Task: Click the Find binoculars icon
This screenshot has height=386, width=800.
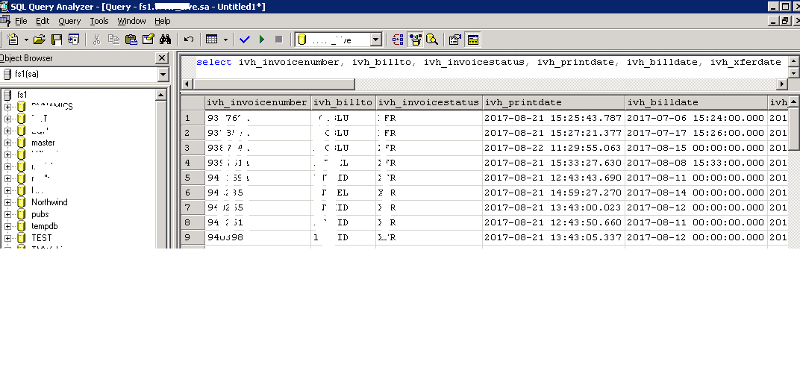Action: [x=165, y=39]
